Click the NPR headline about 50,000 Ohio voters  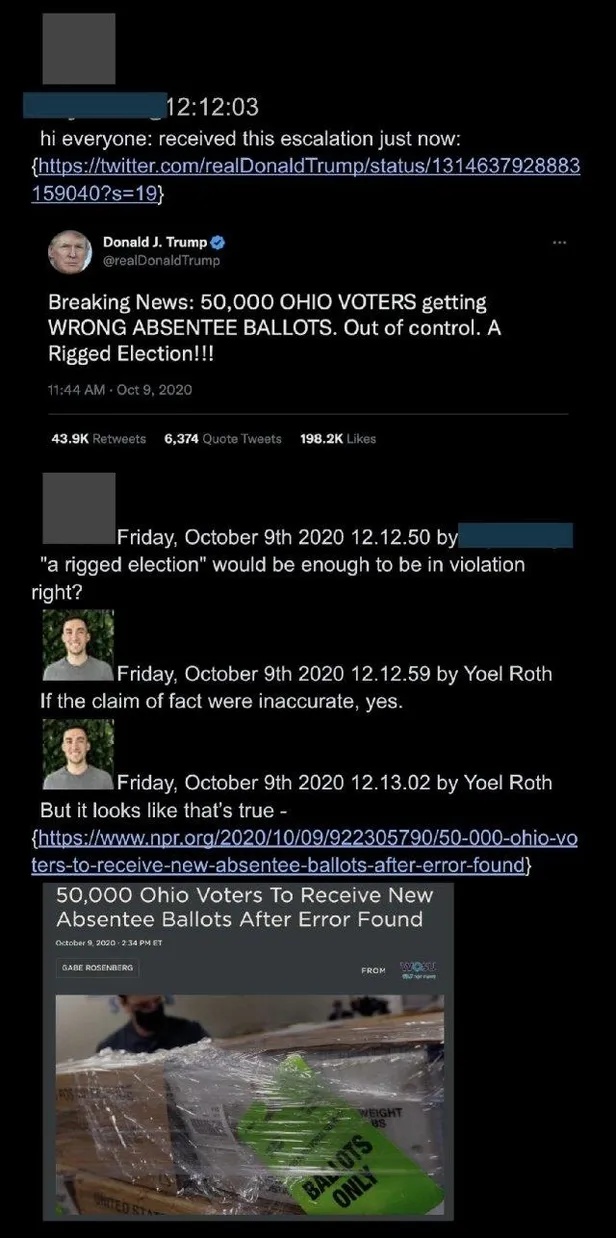(x=239, y=906)
